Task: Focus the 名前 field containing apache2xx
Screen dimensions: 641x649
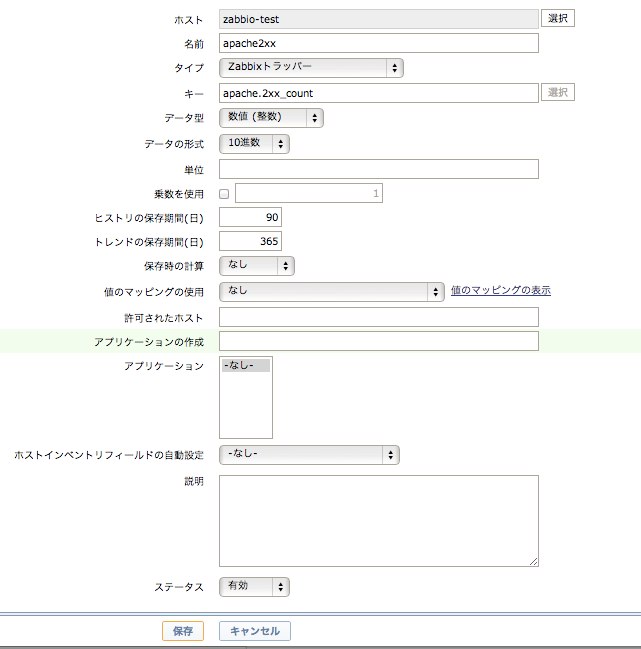Action: point(379,43)
